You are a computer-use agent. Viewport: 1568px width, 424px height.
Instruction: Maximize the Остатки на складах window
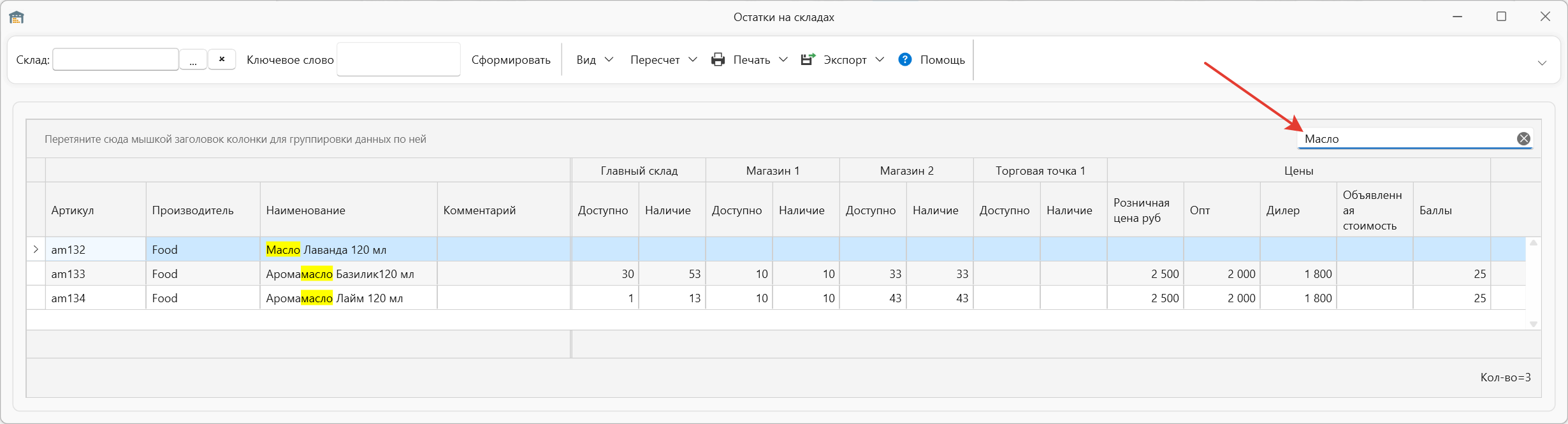tap(1501, 17)
